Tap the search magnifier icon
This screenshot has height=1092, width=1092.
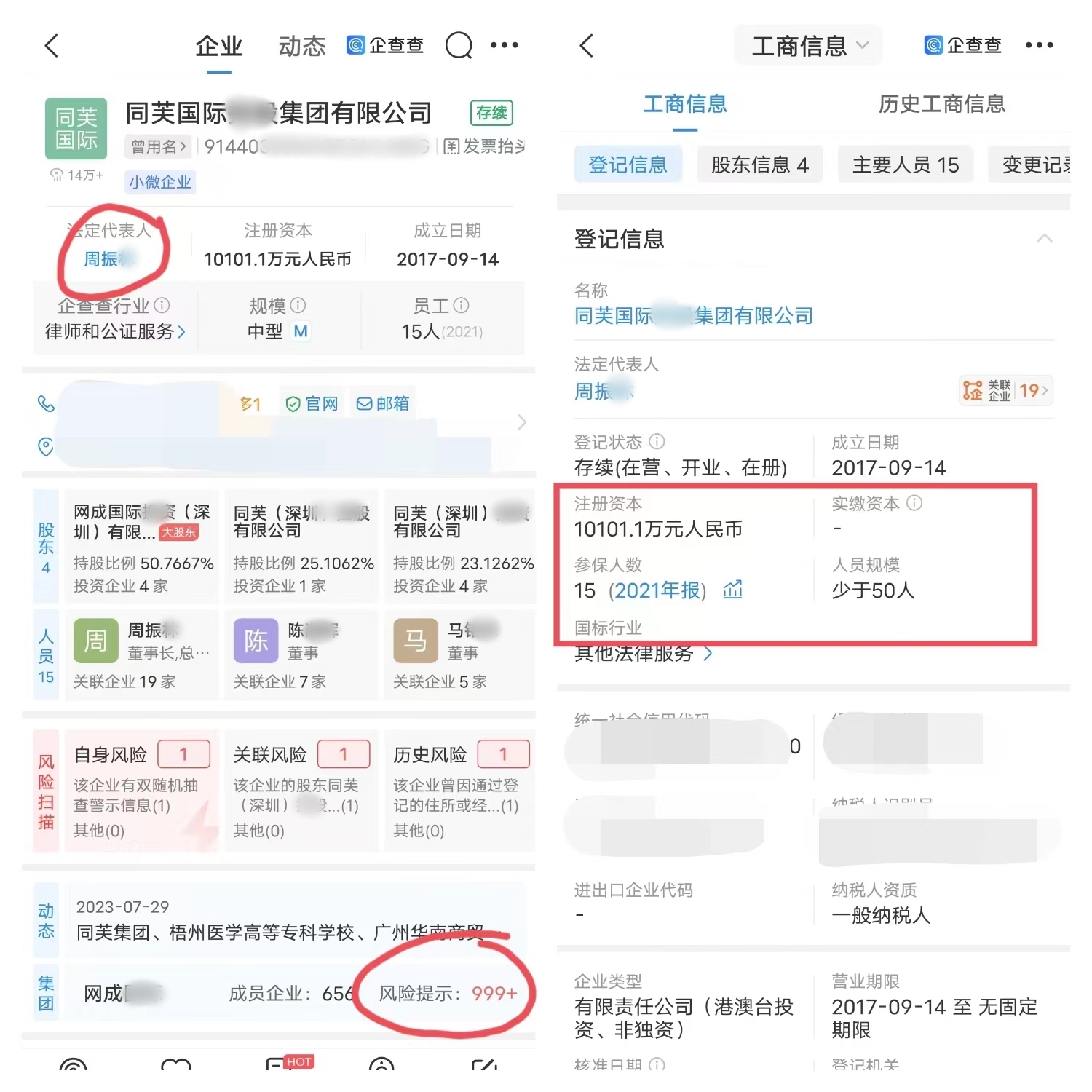coord(459,46)
